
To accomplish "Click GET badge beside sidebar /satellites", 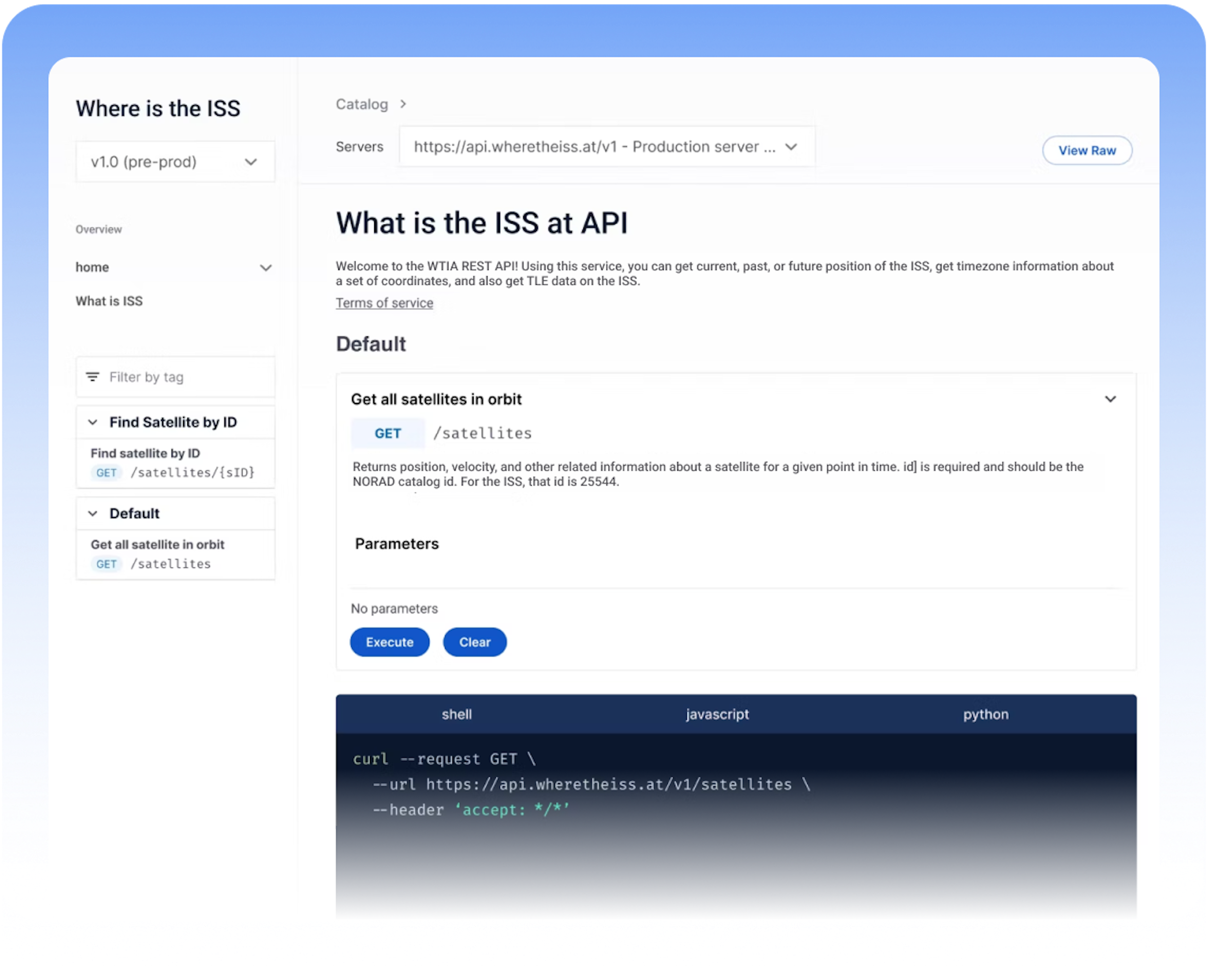I will click(106, 564).
